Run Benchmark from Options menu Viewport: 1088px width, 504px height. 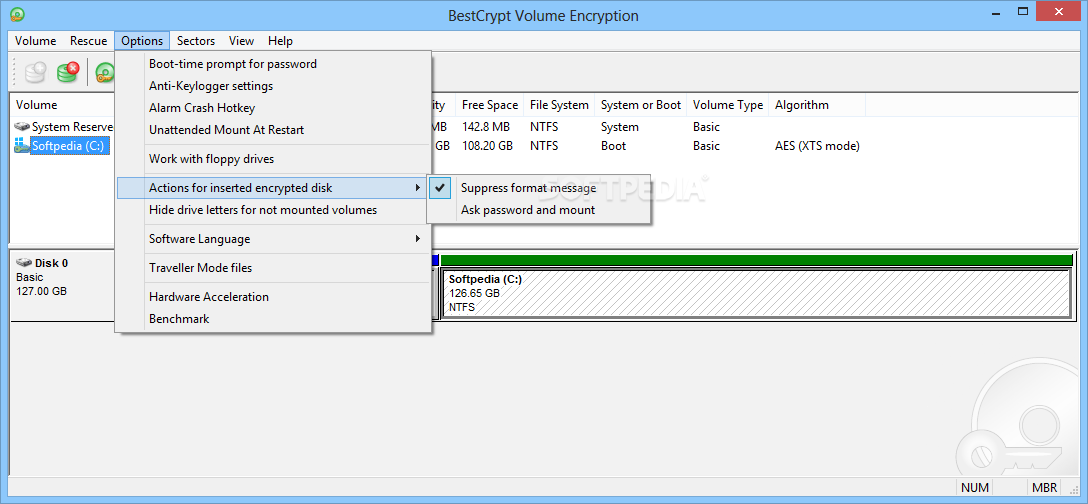273,319
